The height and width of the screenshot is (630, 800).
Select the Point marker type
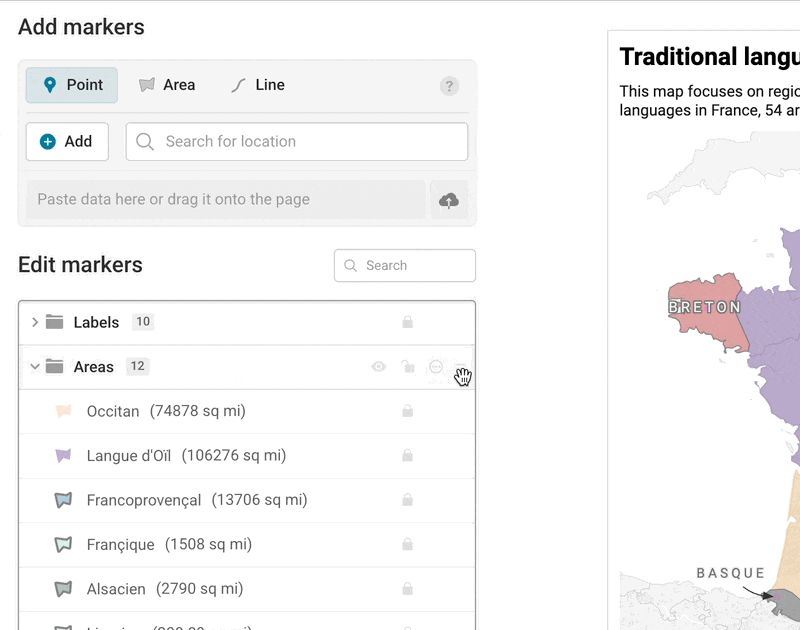[x=72, y=85]
